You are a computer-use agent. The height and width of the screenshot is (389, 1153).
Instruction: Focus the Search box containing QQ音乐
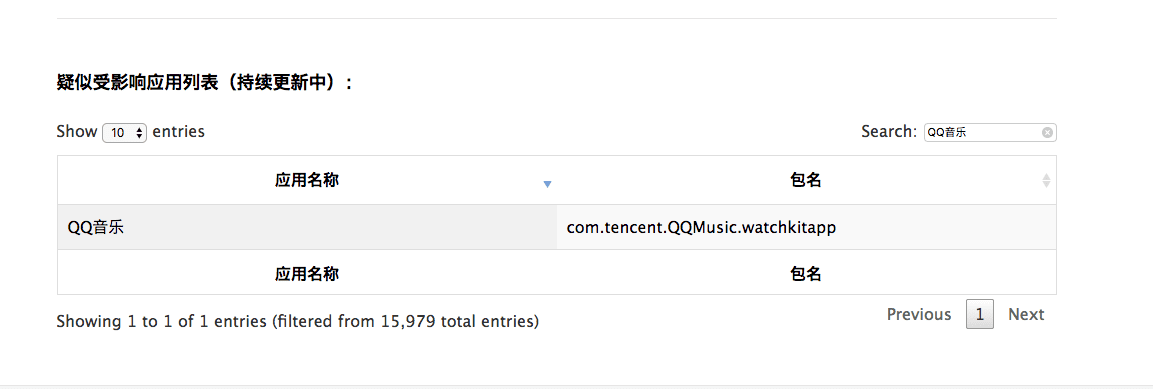(990, 132)
